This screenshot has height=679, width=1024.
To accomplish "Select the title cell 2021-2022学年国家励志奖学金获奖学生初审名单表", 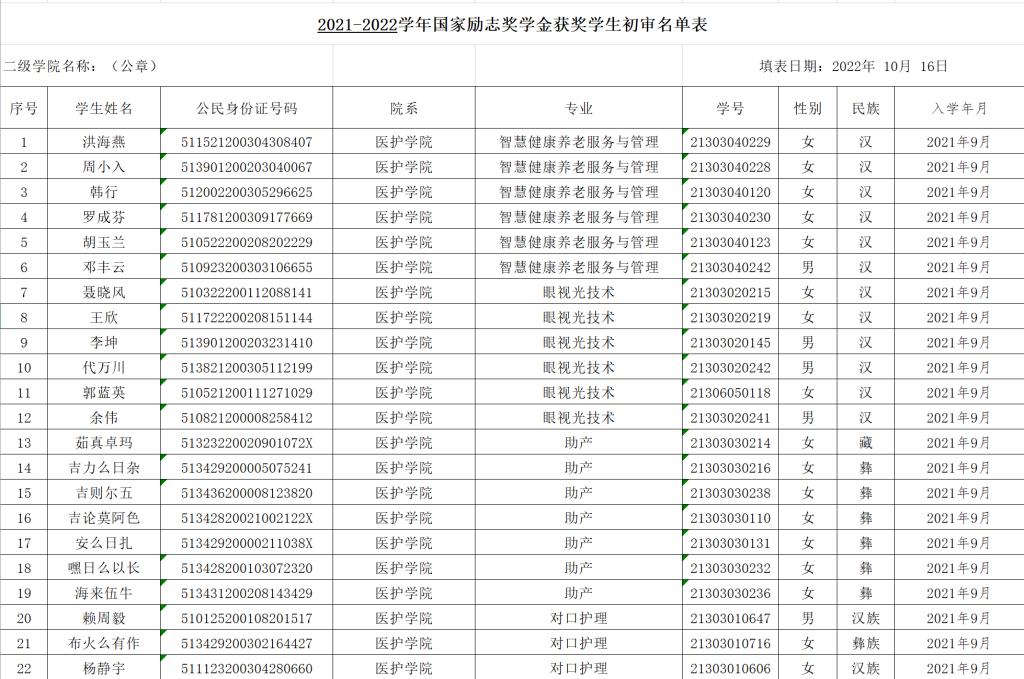I will click(x=512, y=25).
